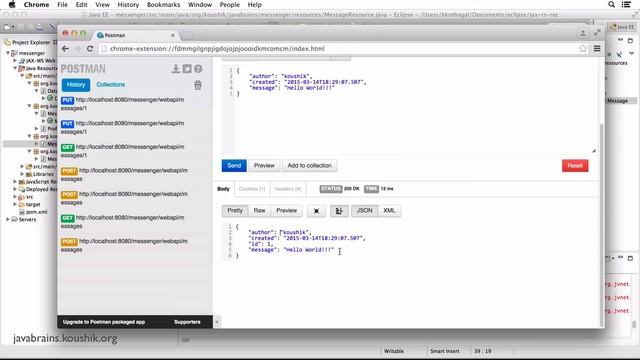Open second PUT messages/1 history entry
The width and height of the screenshot is (640, 360).
[x=123, y=127]
